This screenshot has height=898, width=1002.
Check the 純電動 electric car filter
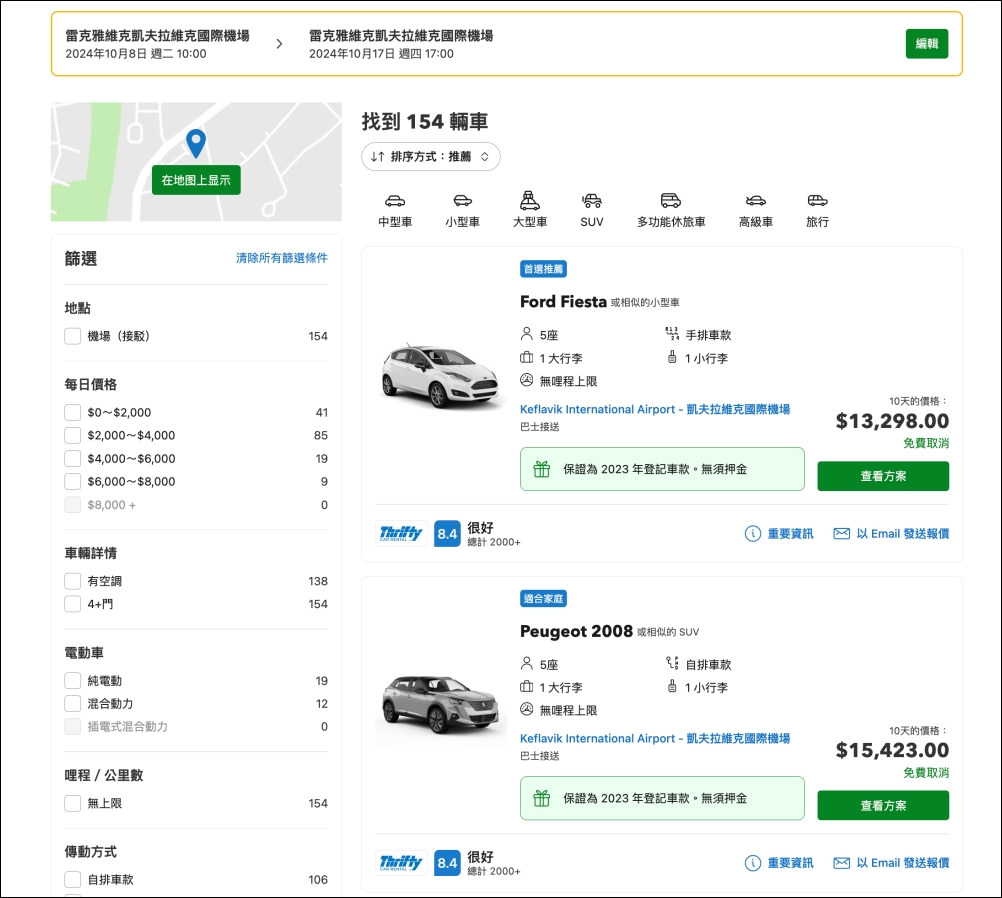point(73,681)
